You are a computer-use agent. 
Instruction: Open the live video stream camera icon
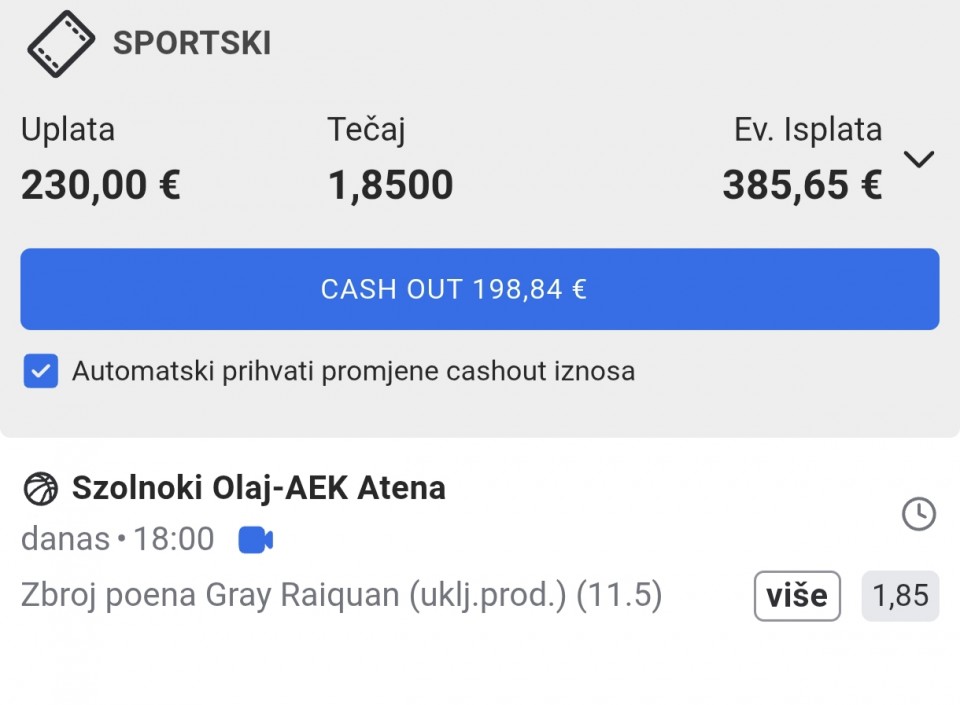[x=255, y=540]
